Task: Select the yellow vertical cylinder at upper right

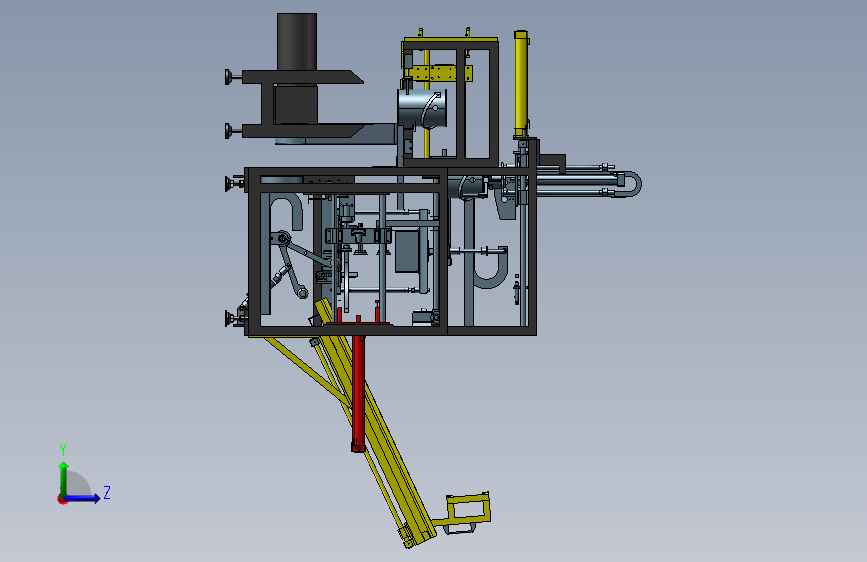Action: tap(521, 85)
